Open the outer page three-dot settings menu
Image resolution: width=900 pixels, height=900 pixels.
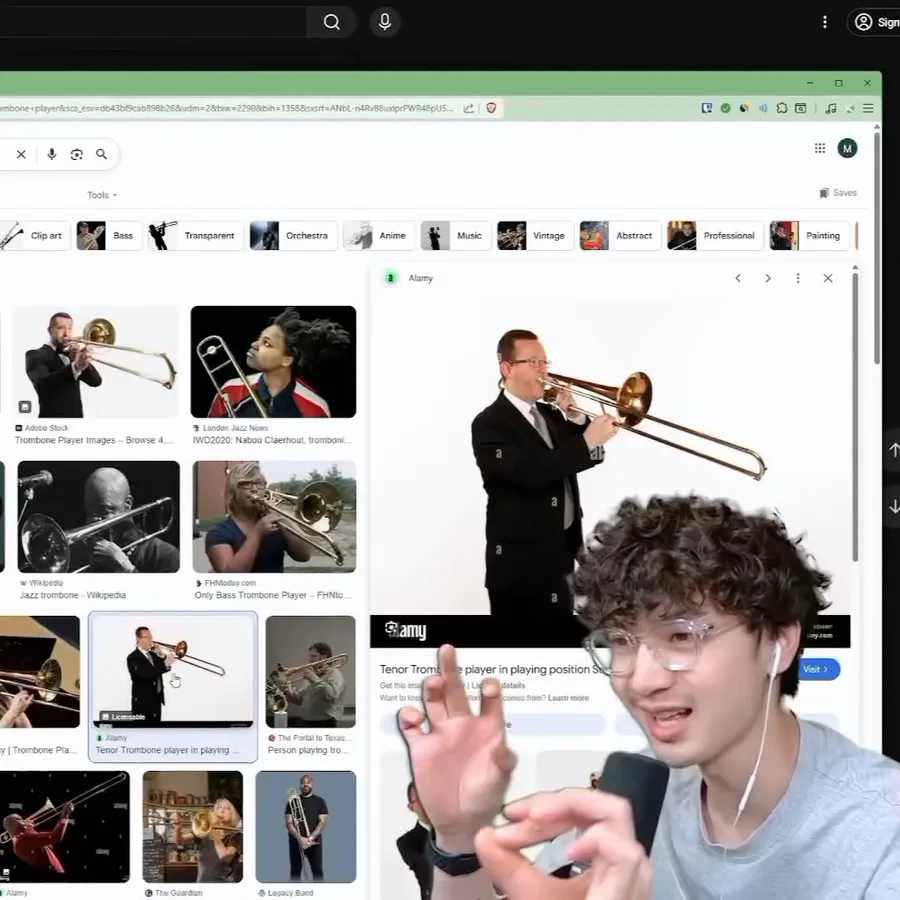pos(825,22)
